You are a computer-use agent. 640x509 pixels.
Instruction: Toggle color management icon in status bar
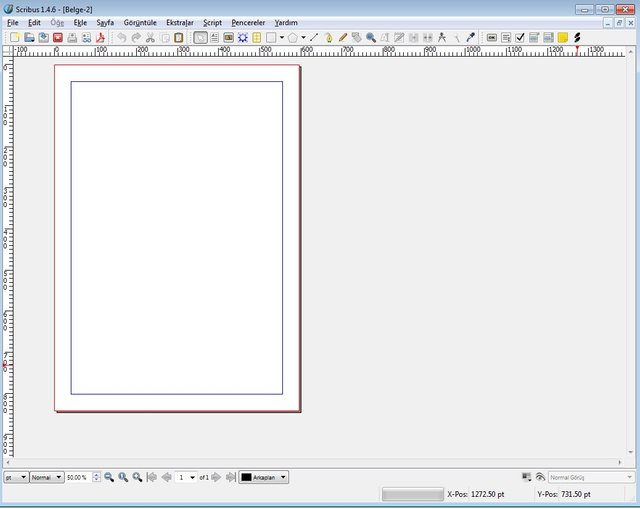point(527,477)
